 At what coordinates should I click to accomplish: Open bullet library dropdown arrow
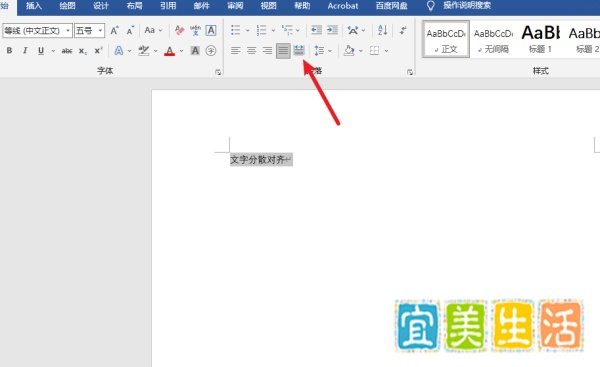point(248,30)
